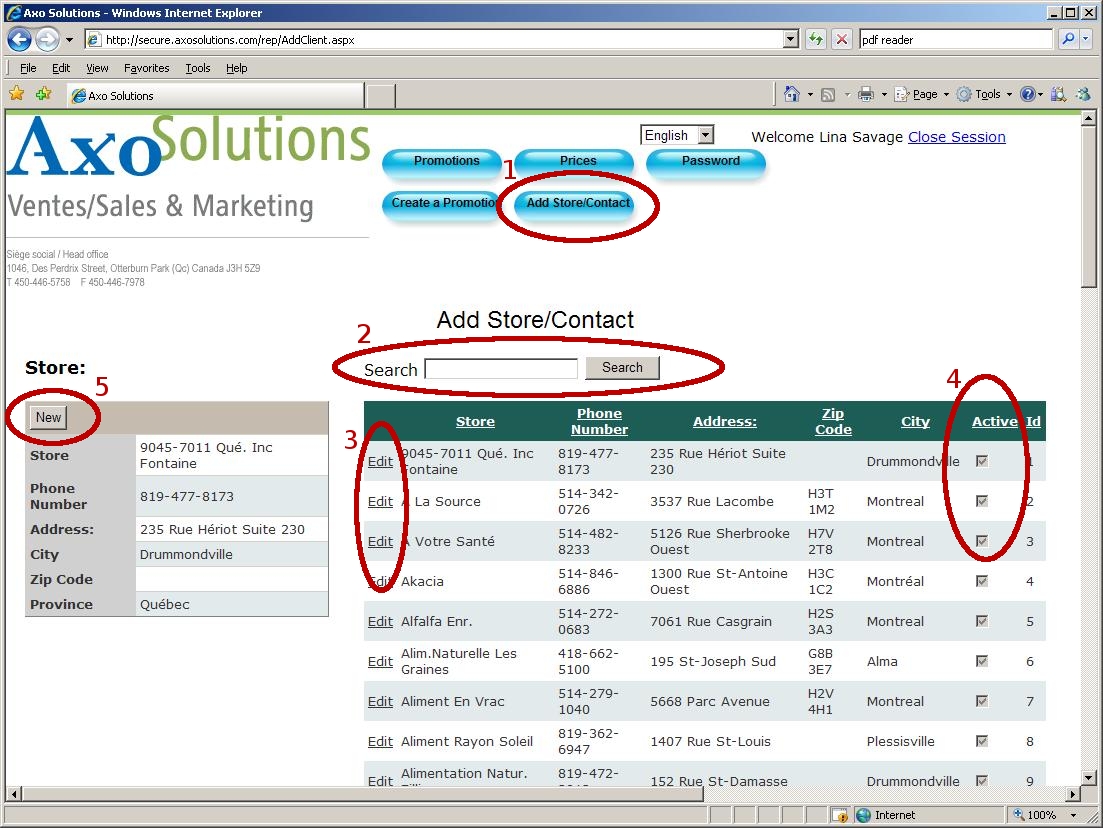Click the Tools gear icon in command bar
This screenshot has height=828, width=1103.
(964, 94)
